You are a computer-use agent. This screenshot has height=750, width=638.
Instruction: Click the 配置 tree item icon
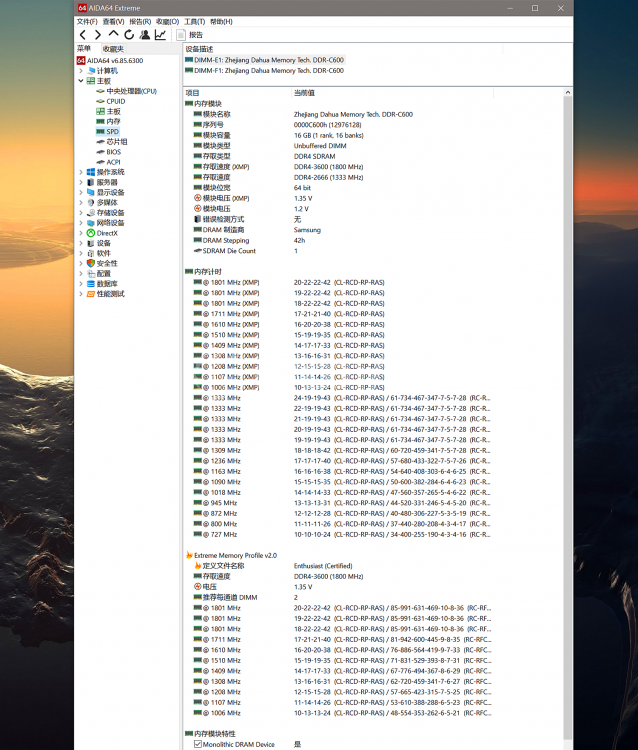tap(91, 274)
